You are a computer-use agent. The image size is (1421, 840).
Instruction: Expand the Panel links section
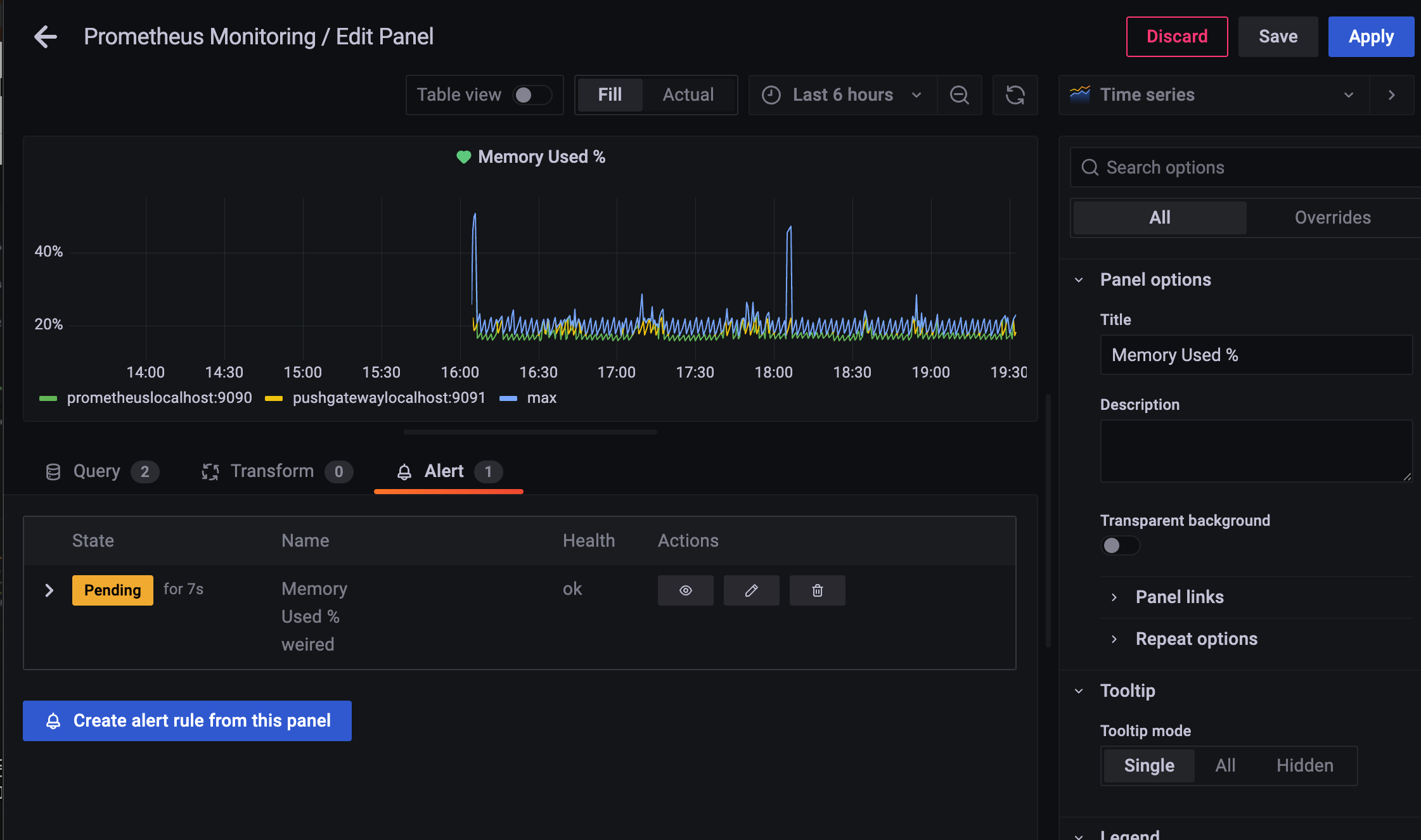[1179, 597]
